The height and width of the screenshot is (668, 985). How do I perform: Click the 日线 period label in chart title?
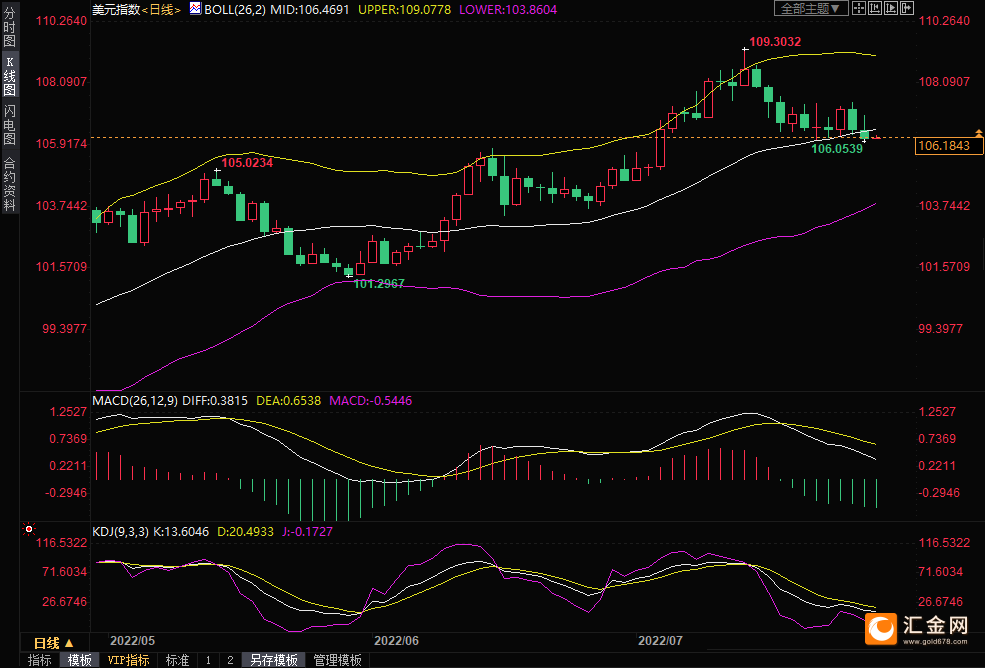pos(161,9)
